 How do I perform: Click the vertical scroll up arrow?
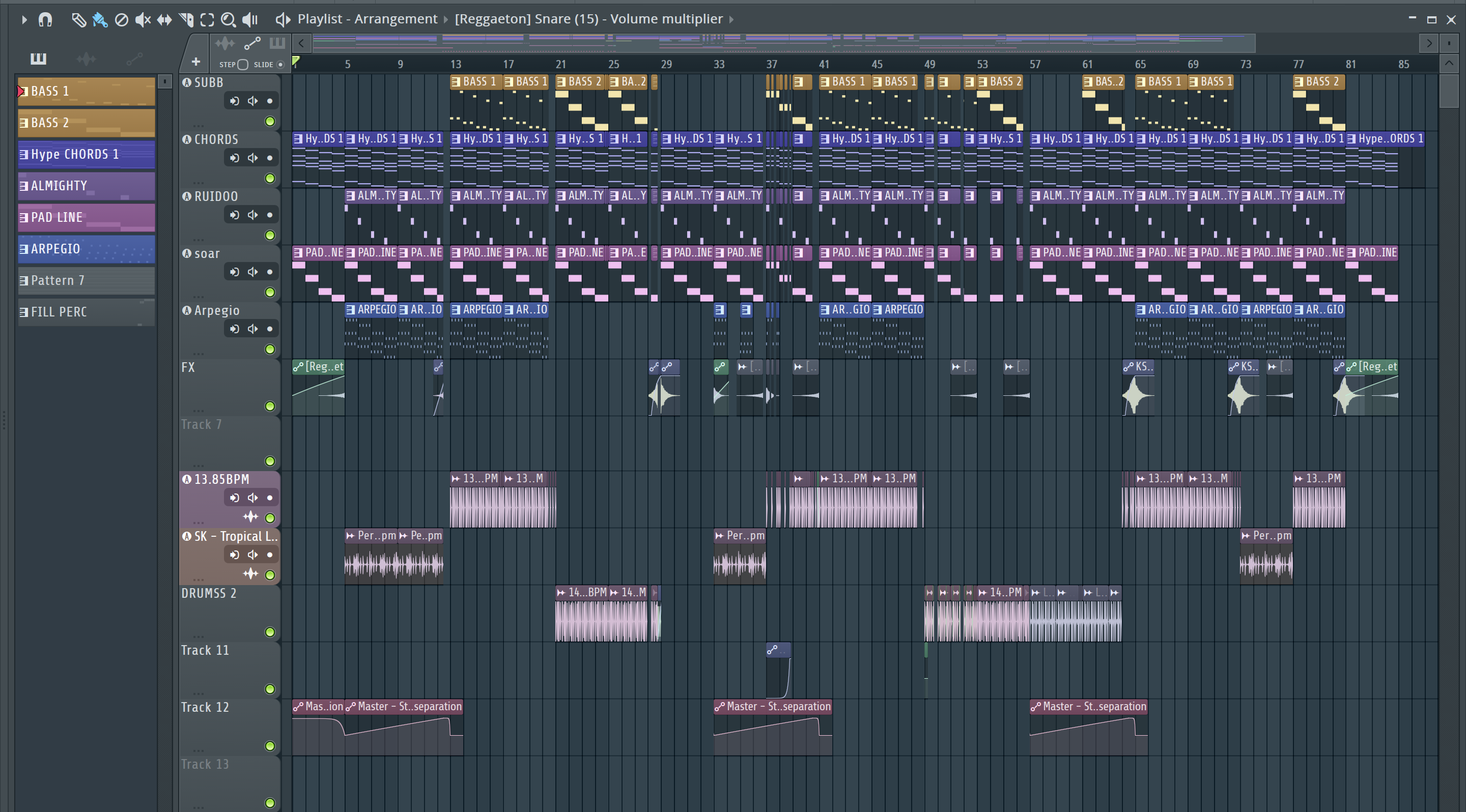pyautogui.click(x=1449, y=63)
